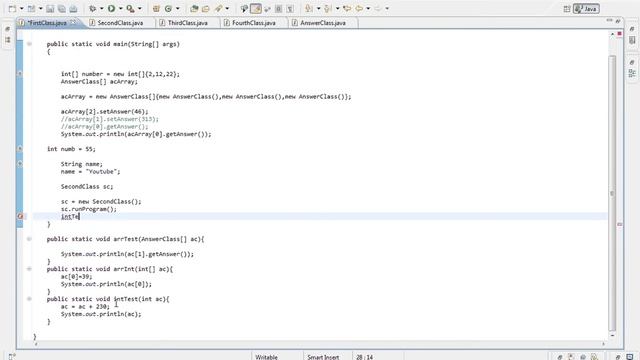Open the New Java Class dropdown arrow
The width and height of the screenshot is (640, 360).
[177, 9]
